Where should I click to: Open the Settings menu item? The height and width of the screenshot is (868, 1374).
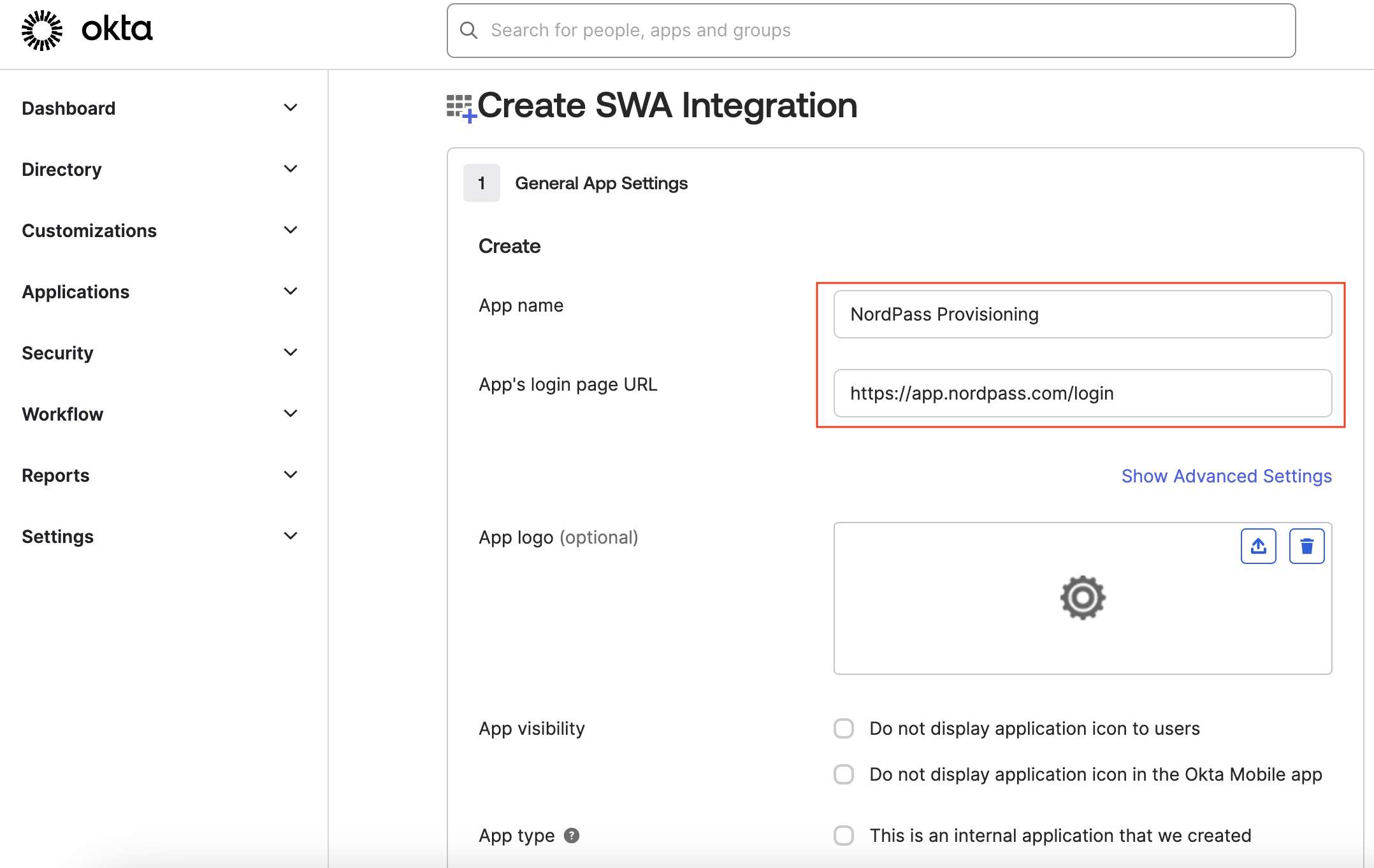pyautogui.click(x=57, y=537)
